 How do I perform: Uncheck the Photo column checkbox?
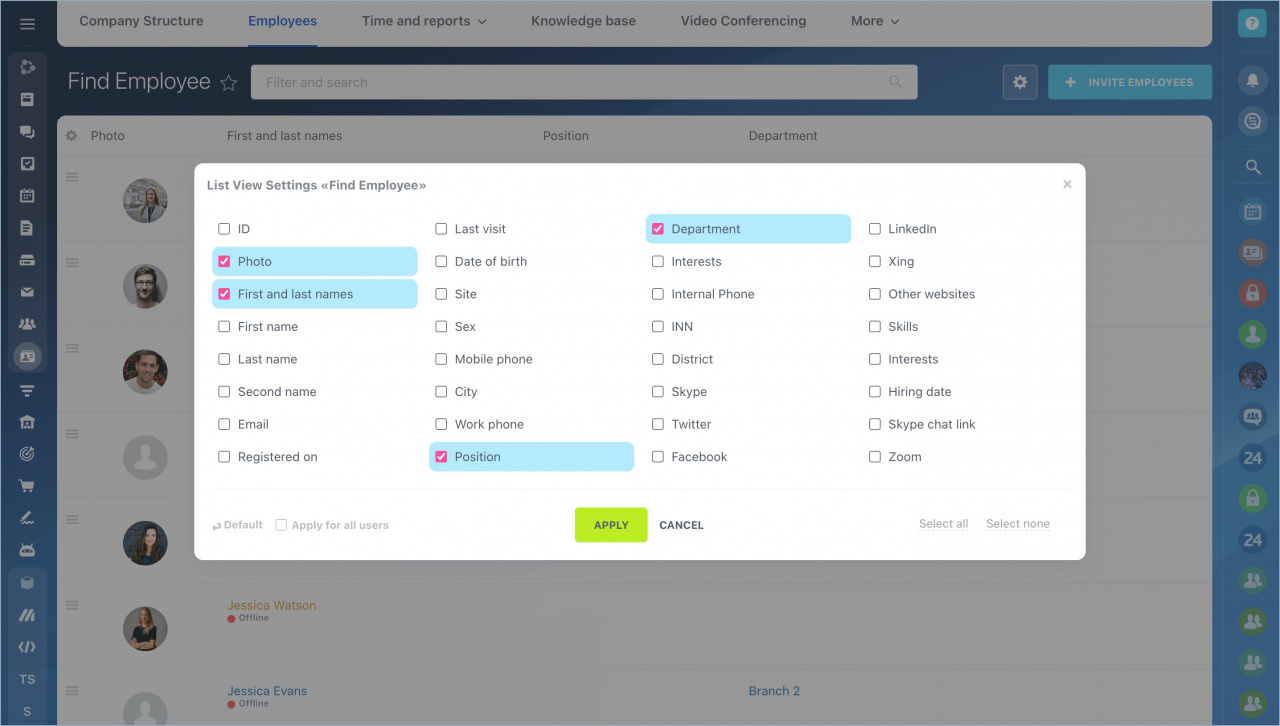coord(224,262)
